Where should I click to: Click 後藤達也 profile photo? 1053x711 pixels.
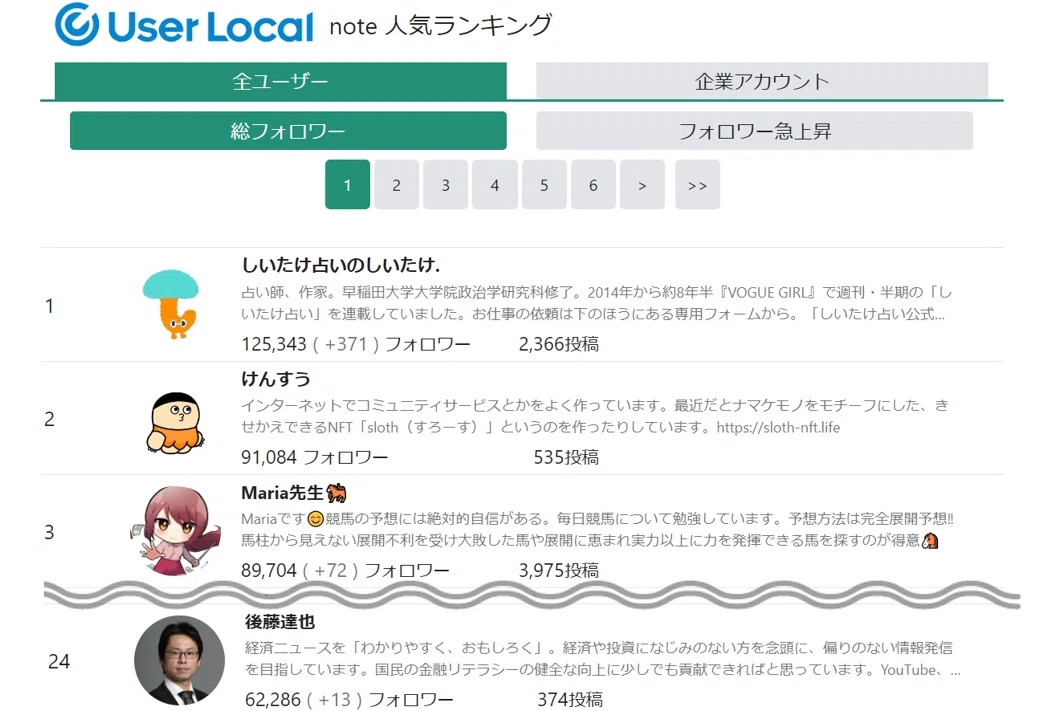(179, 660)
